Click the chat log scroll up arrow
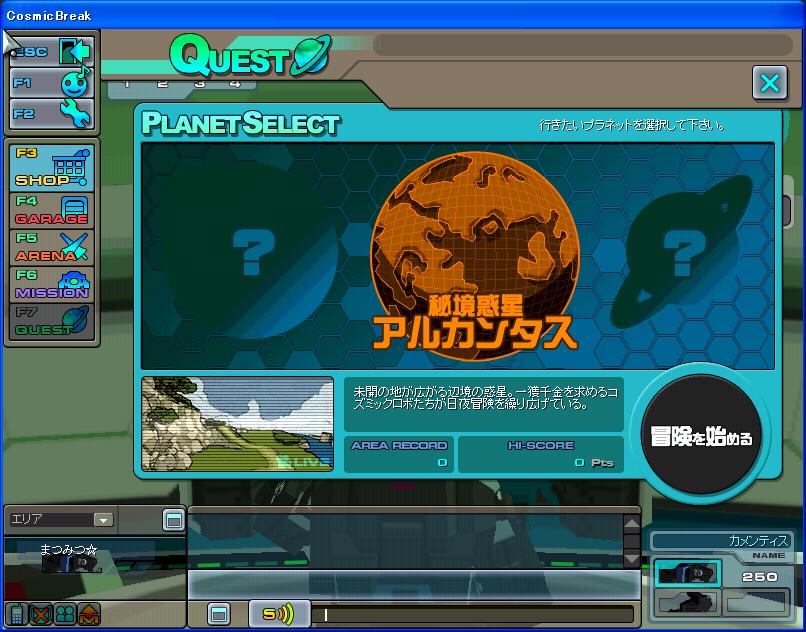Screen dimensions: 806x632 (x=631, y=523)
